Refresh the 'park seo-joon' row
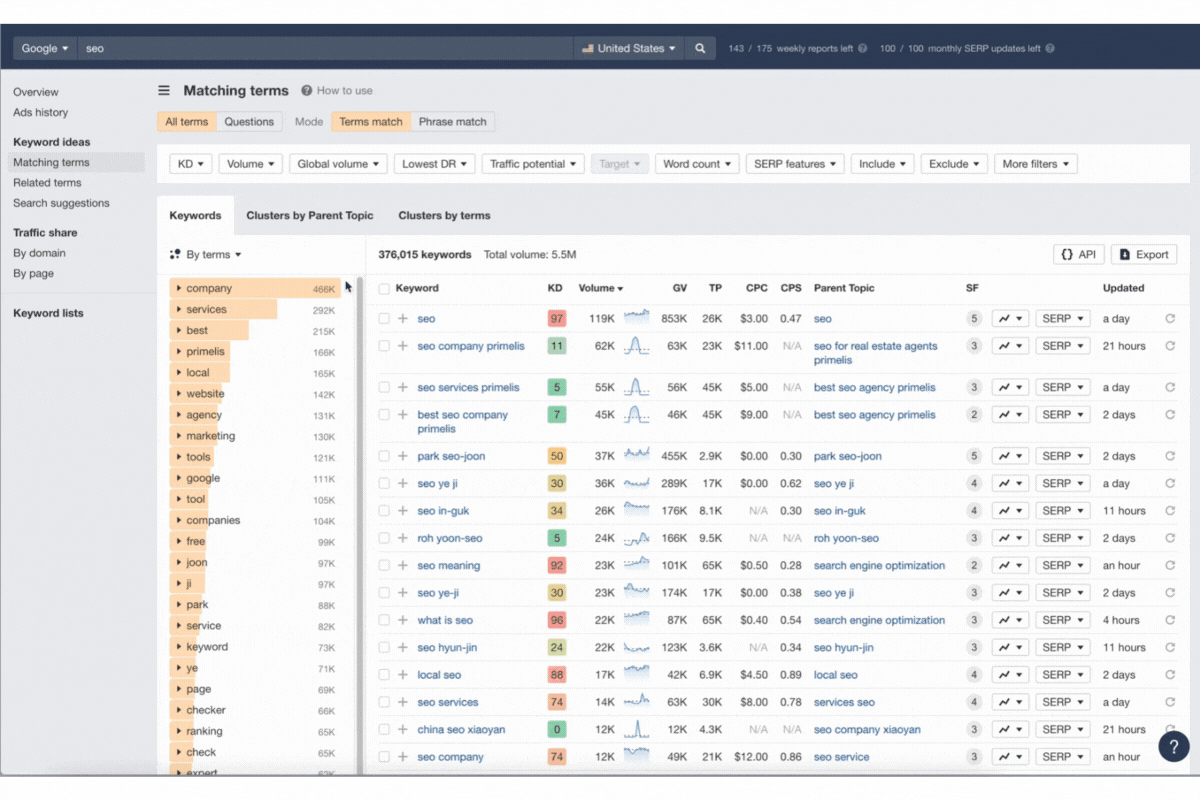Image resolution: width=1200 pixels, height=800 pixels. 1170,456
